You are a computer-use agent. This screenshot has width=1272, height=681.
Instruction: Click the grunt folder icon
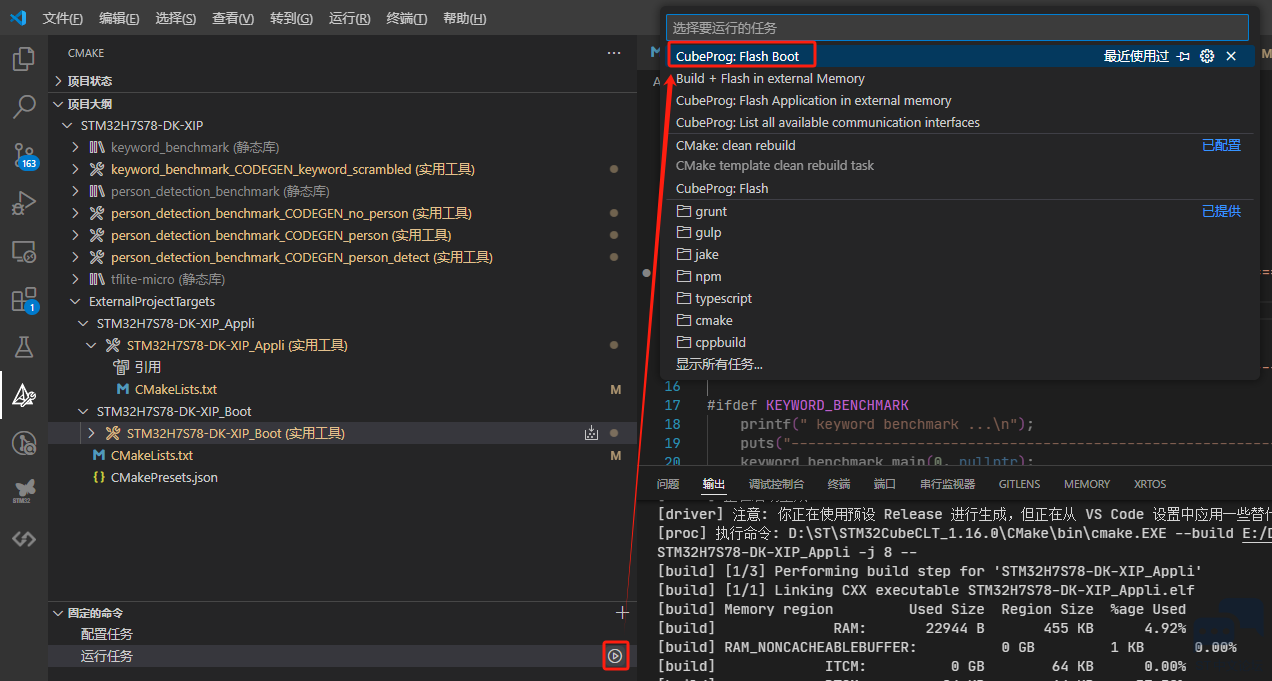(x=684, y=211)
